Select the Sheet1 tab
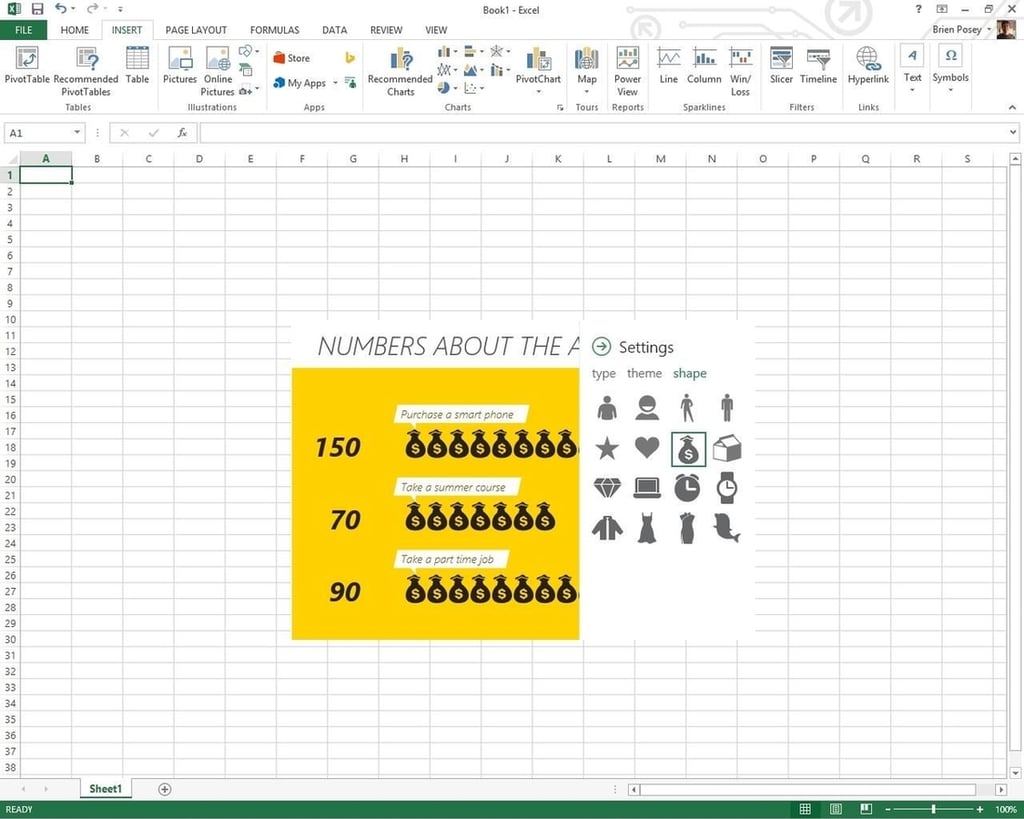1024x819 pixels. pyautogui.click(x=105, y=789)
